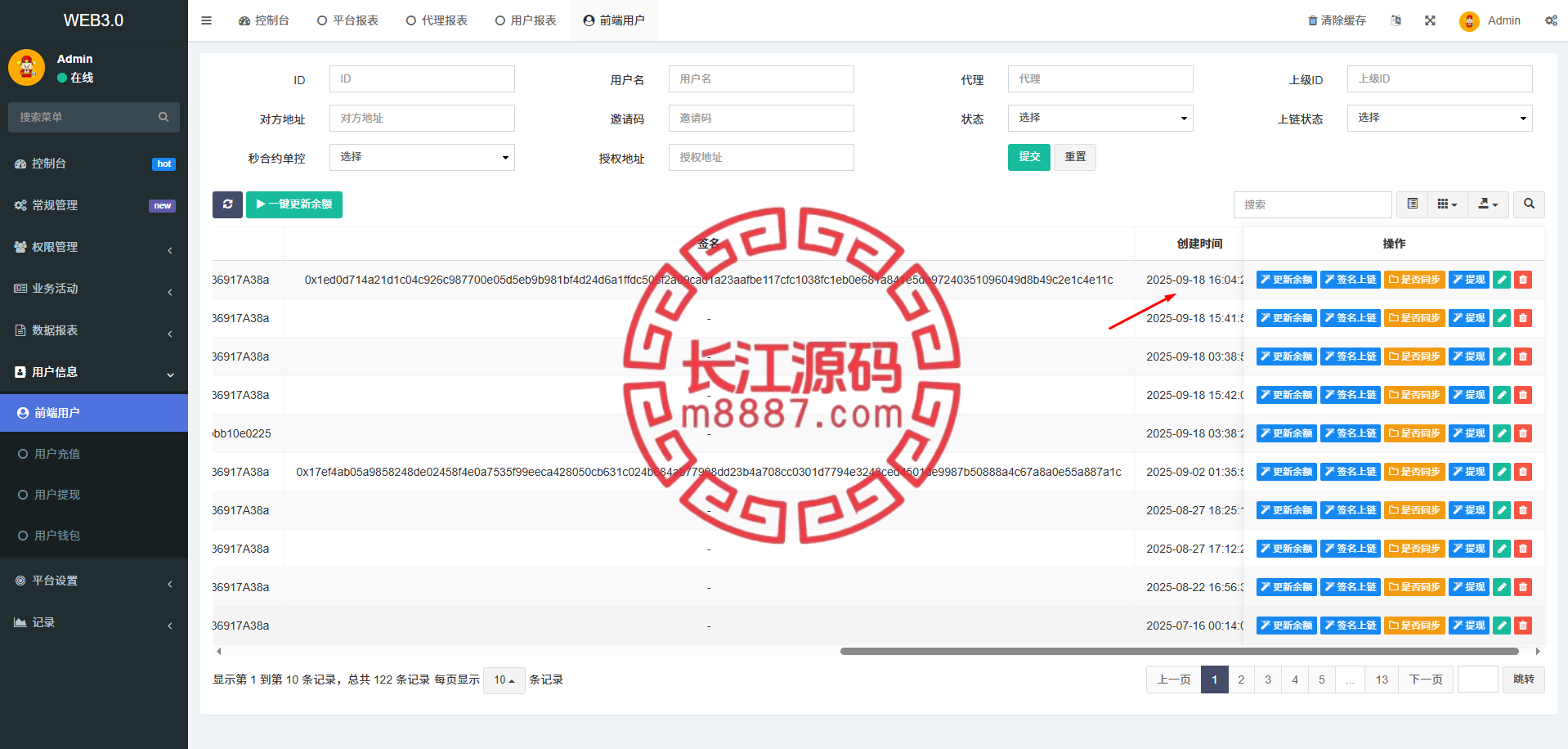The width and height of the screenshot is (1568, 749).
Task: Switch to the 代理报表 tab
Action: click(x=437, y=20)
